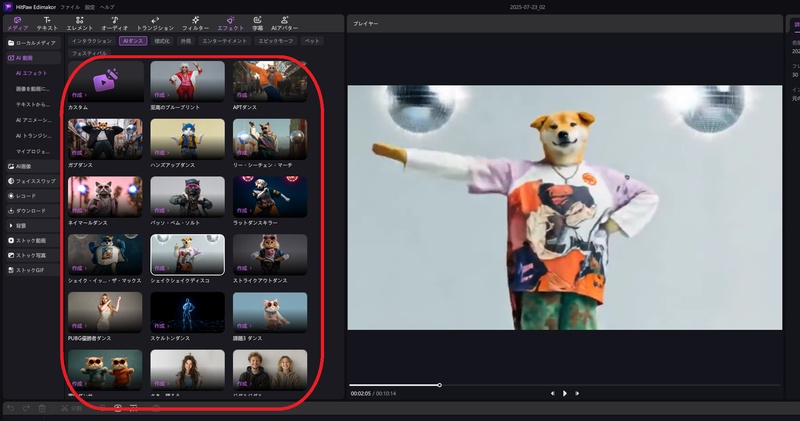Open the オーディオ panel
The image size is (800, 421).
[115, 23]
